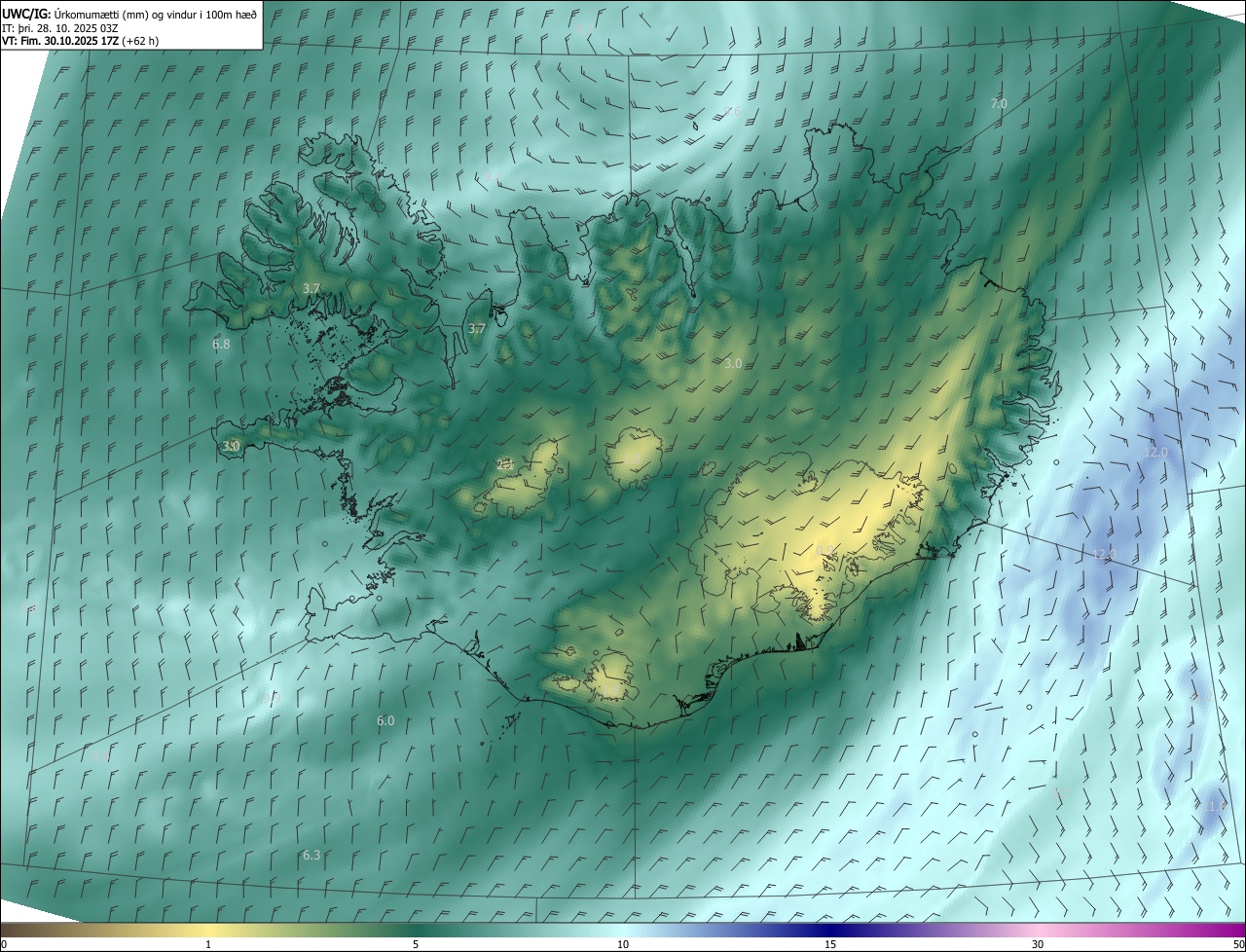Click the '6.0' value label offshore
1246x952 pixels.
[x=385, y=721]
